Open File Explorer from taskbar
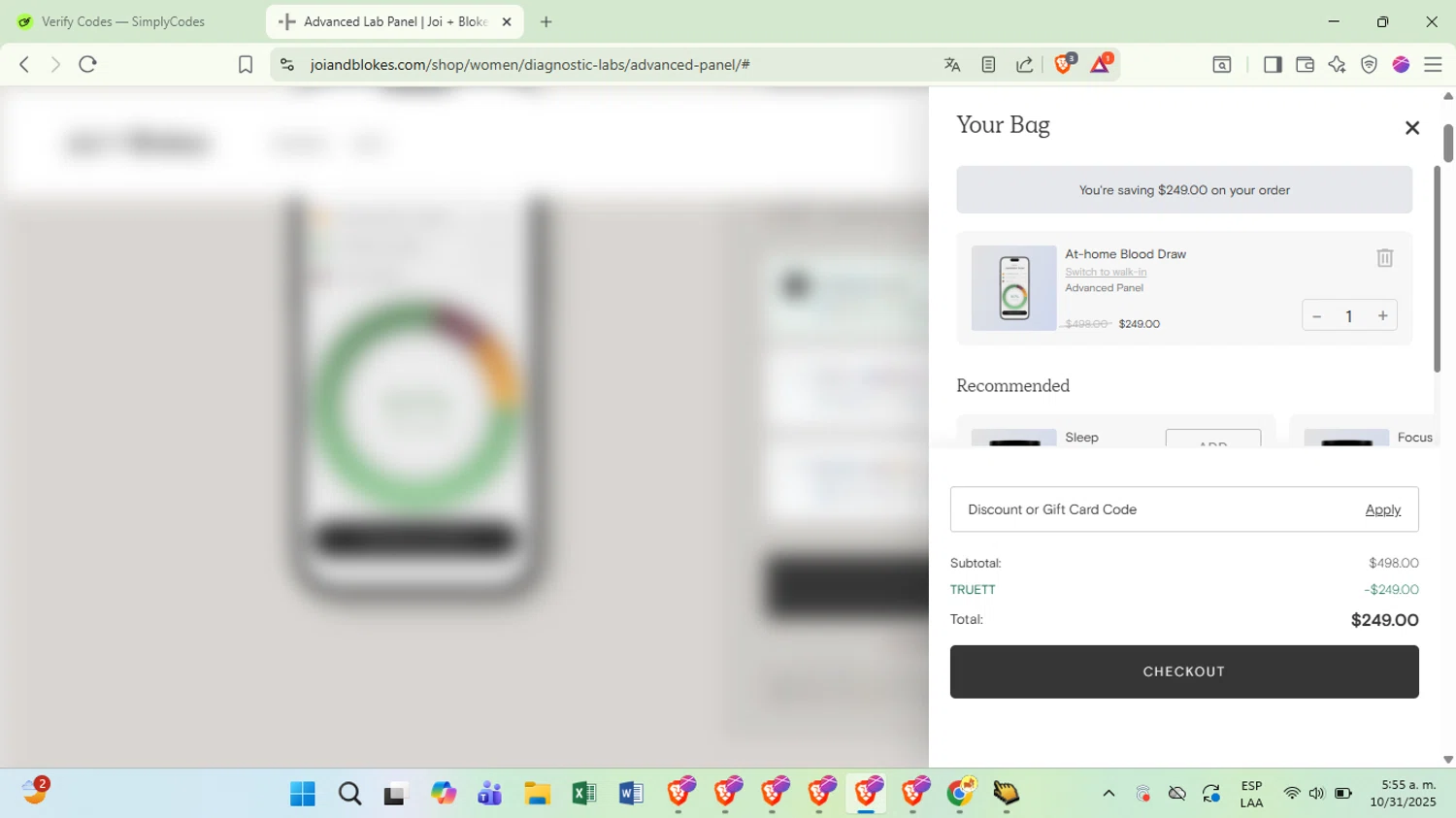 537,794
